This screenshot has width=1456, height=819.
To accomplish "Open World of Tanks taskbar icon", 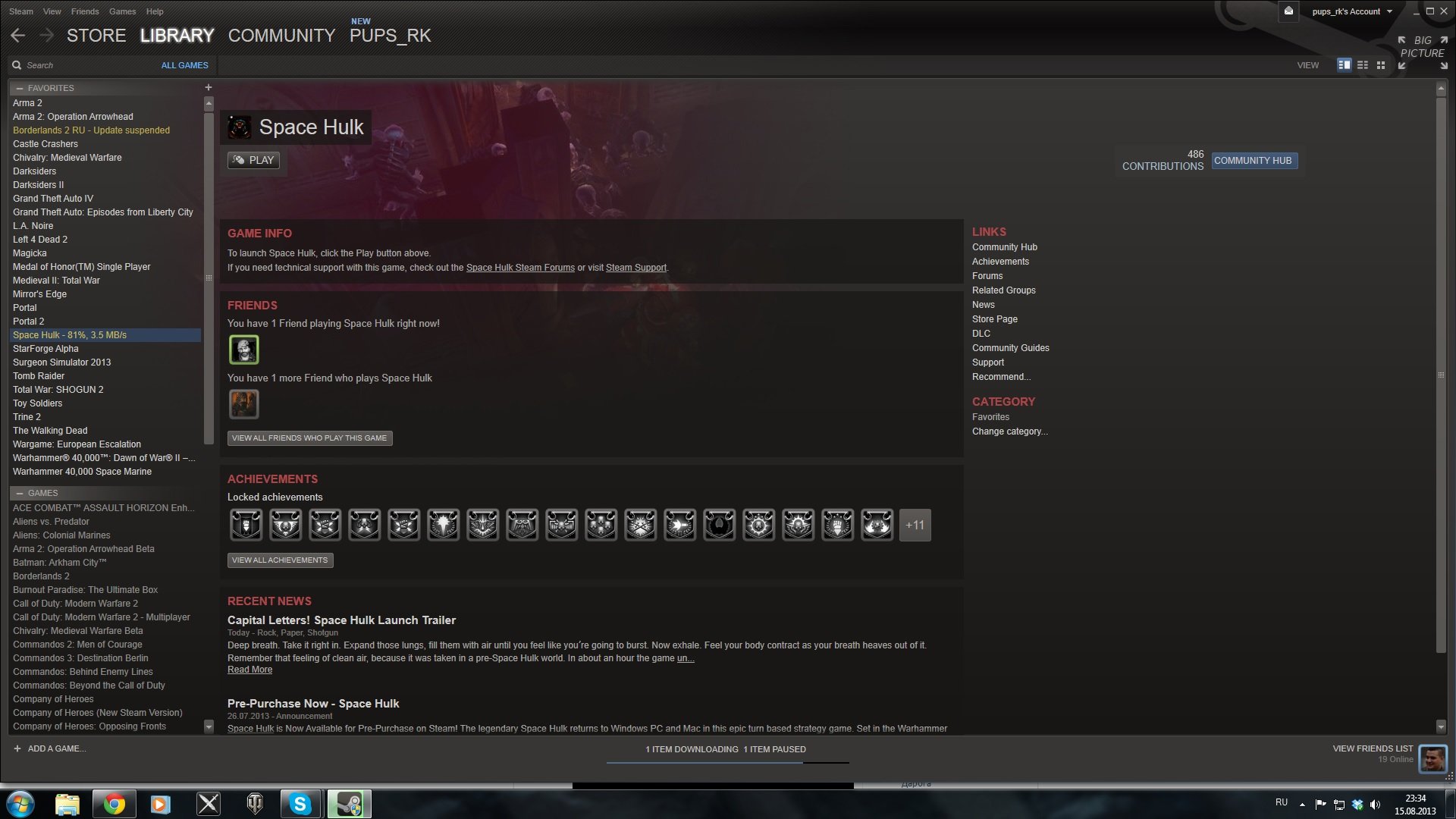I will [256, 804].
